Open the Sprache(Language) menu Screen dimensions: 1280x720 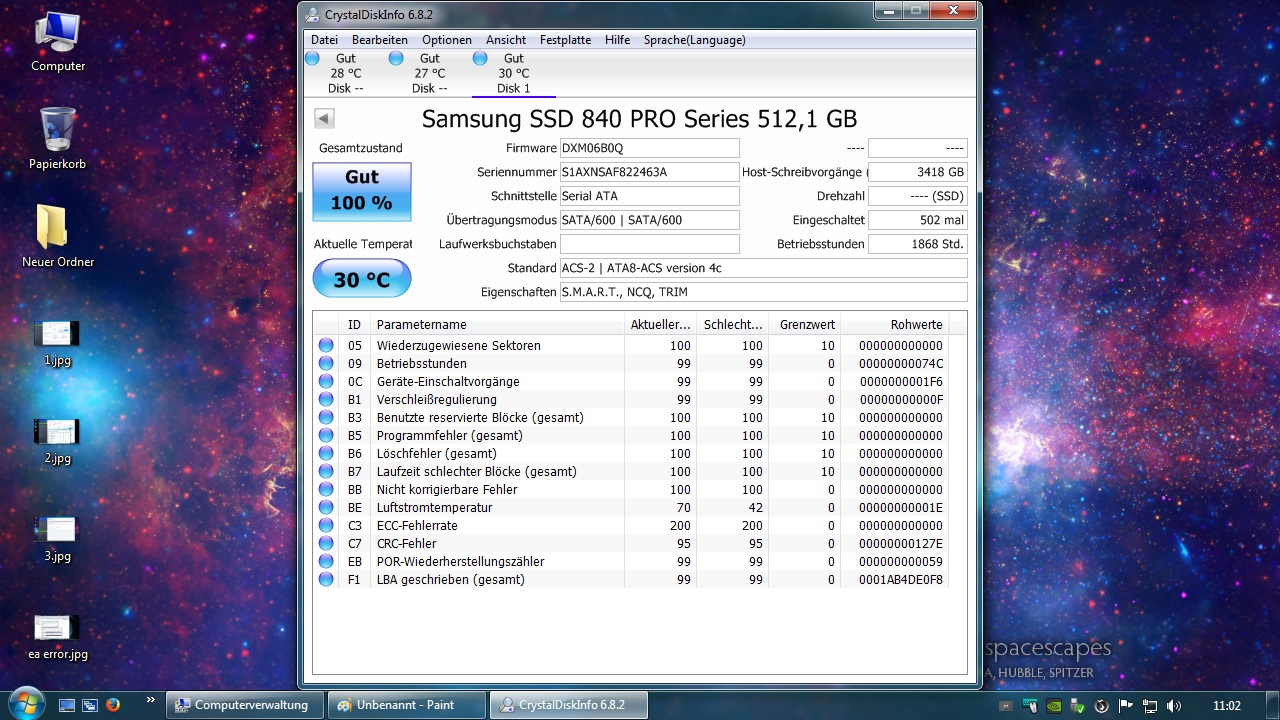coord(695,40)
